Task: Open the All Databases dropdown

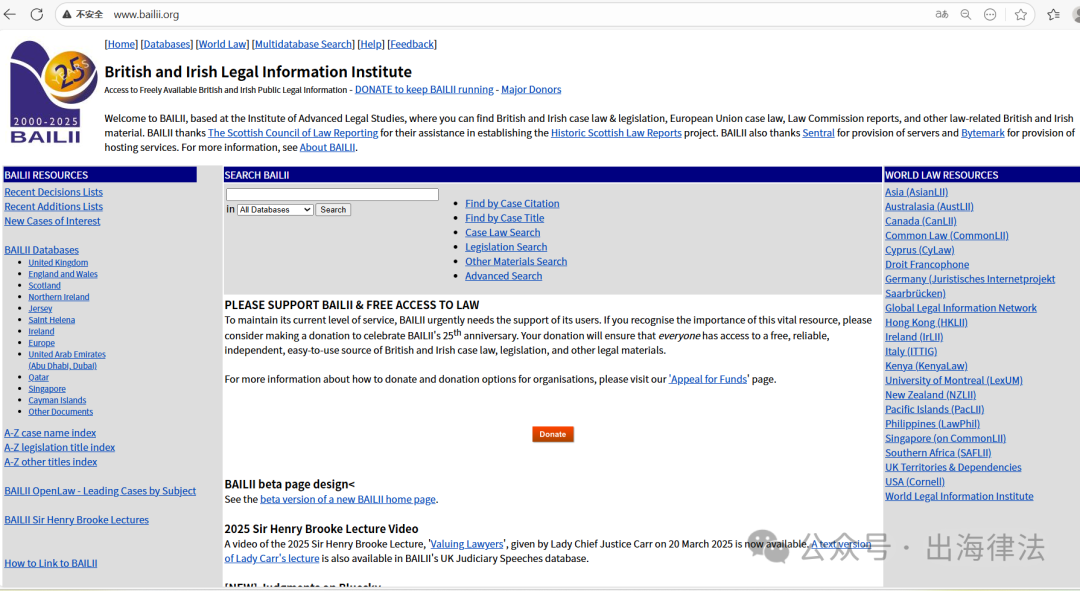Action: click(275, 209)
